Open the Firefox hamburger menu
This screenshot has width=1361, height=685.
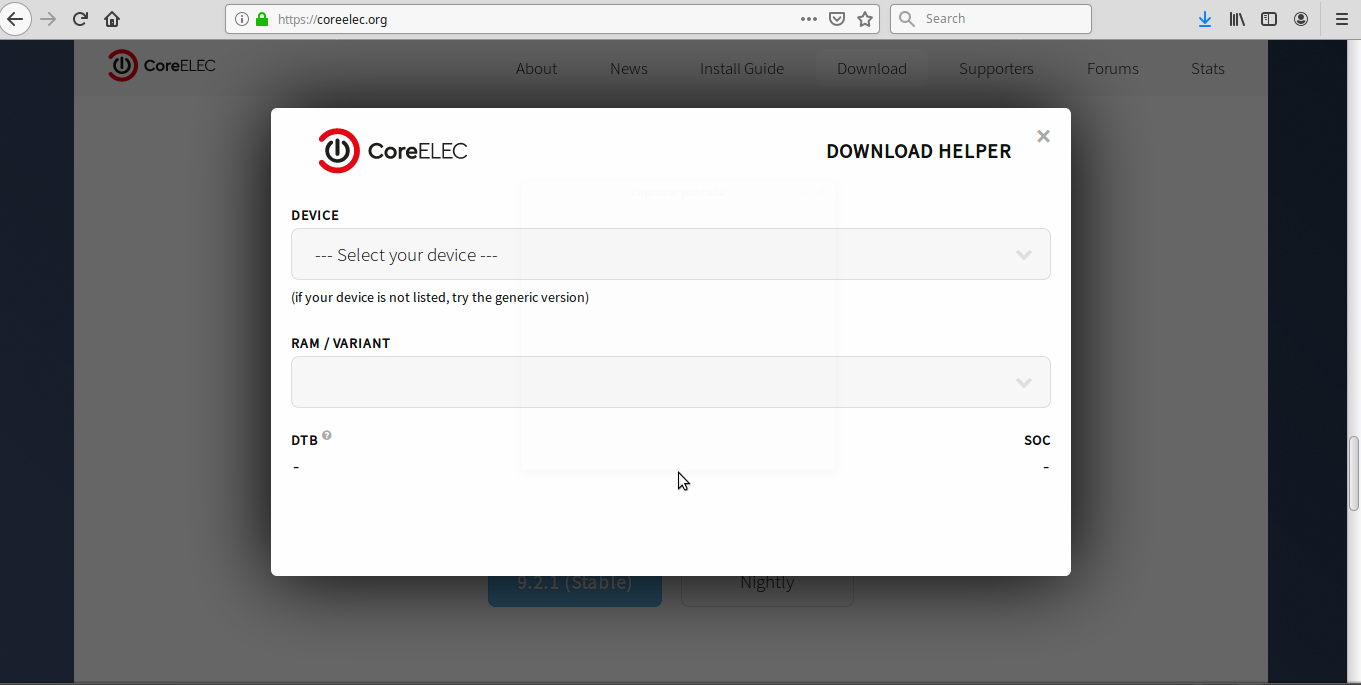click(x=1342, y=19)
